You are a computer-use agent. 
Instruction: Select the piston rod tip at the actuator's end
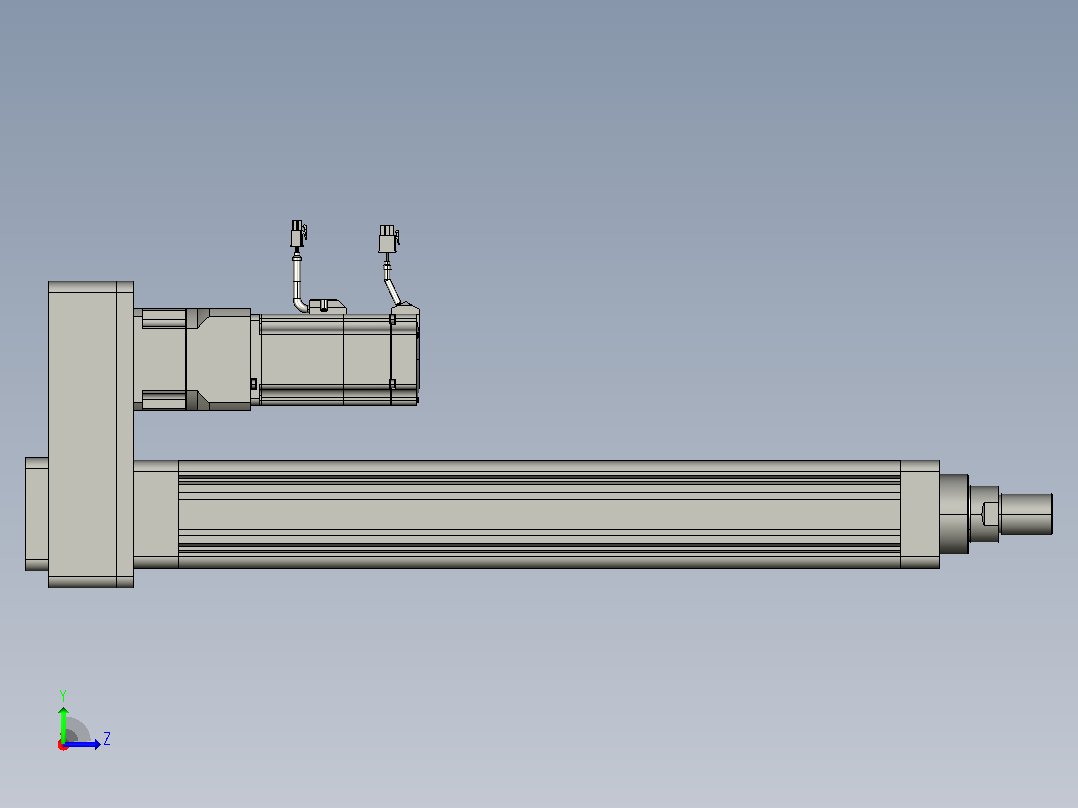tap(1026, 514)
